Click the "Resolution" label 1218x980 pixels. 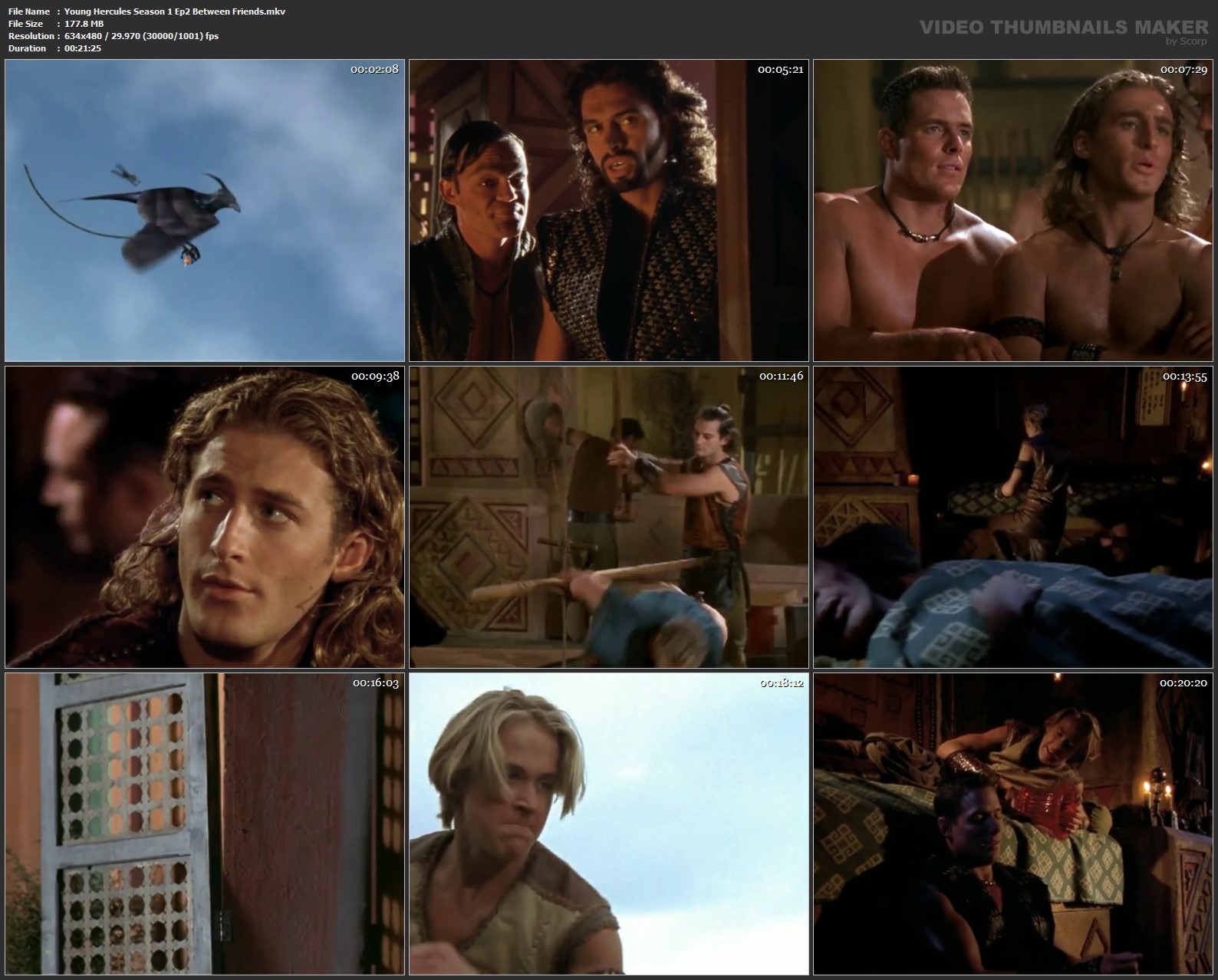(x=31, y=36)
